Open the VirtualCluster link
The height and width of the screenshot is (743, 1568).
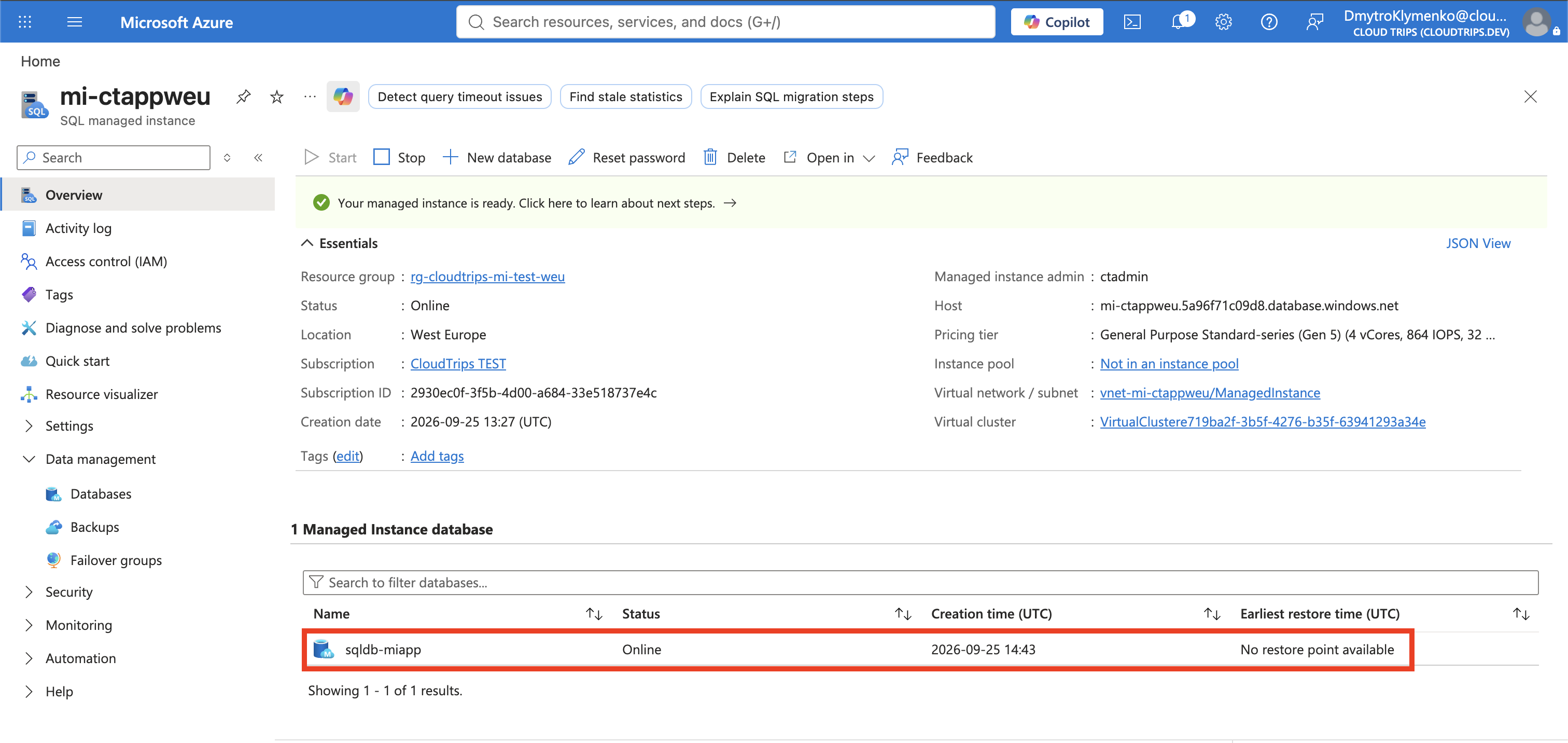point(1263,421)
